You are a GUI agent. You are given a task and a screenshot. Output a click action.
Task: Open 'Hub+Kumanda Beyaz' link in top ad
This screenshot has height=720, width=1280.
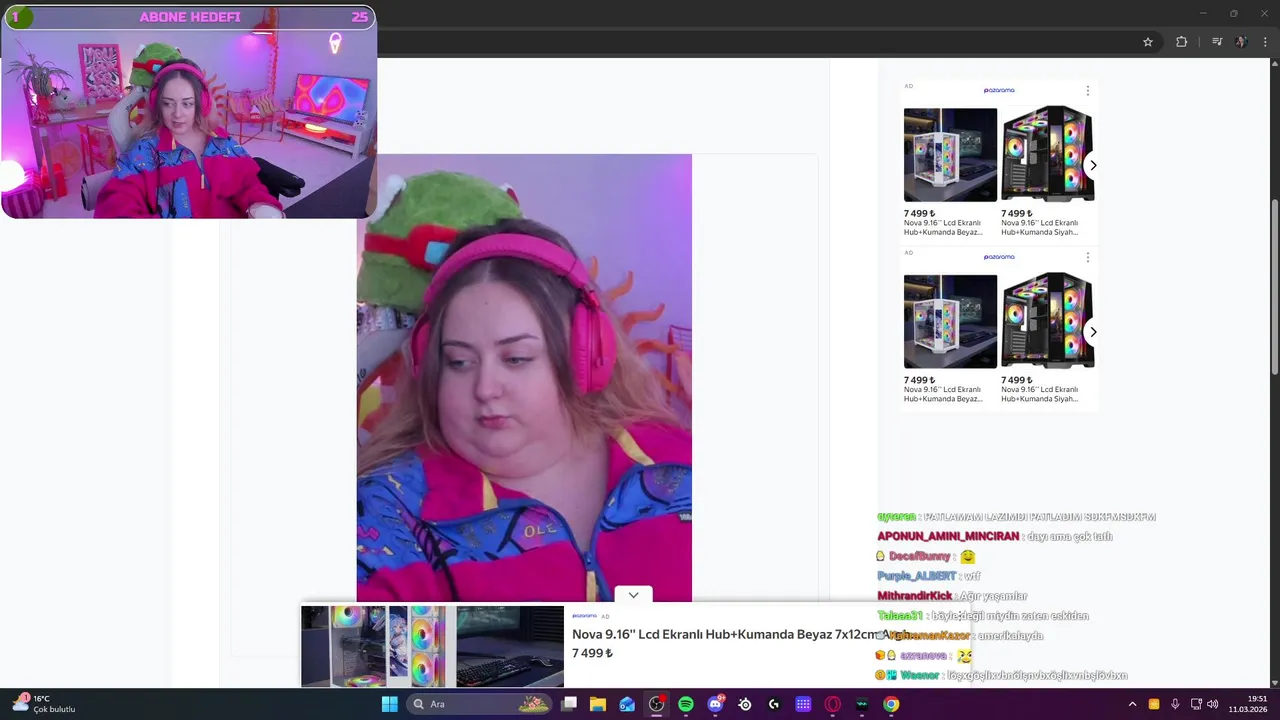pyautogui.click(x=943, y=227)
